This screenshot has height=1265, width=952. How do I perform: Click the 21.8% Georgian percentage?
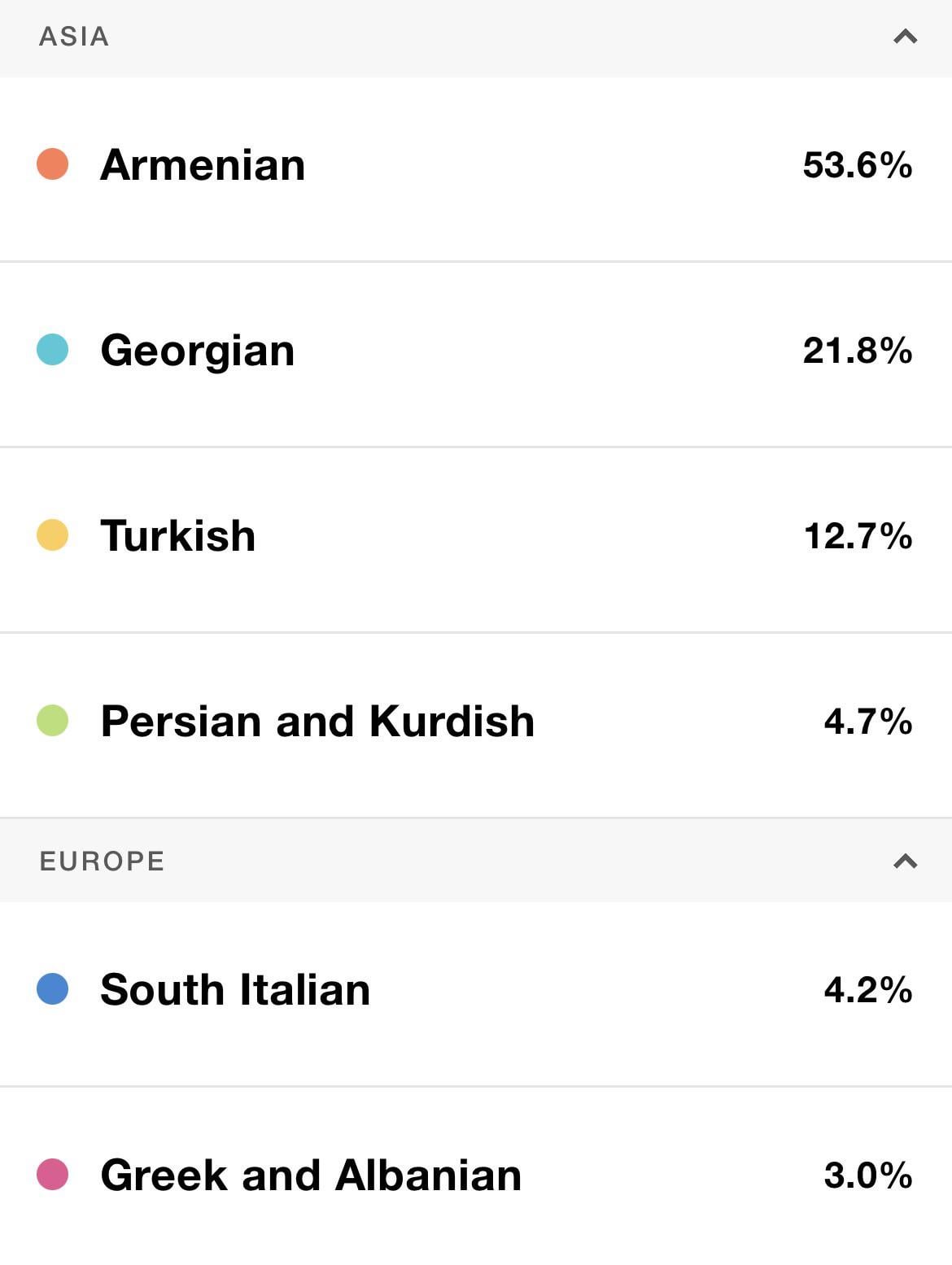click(857, 351)
